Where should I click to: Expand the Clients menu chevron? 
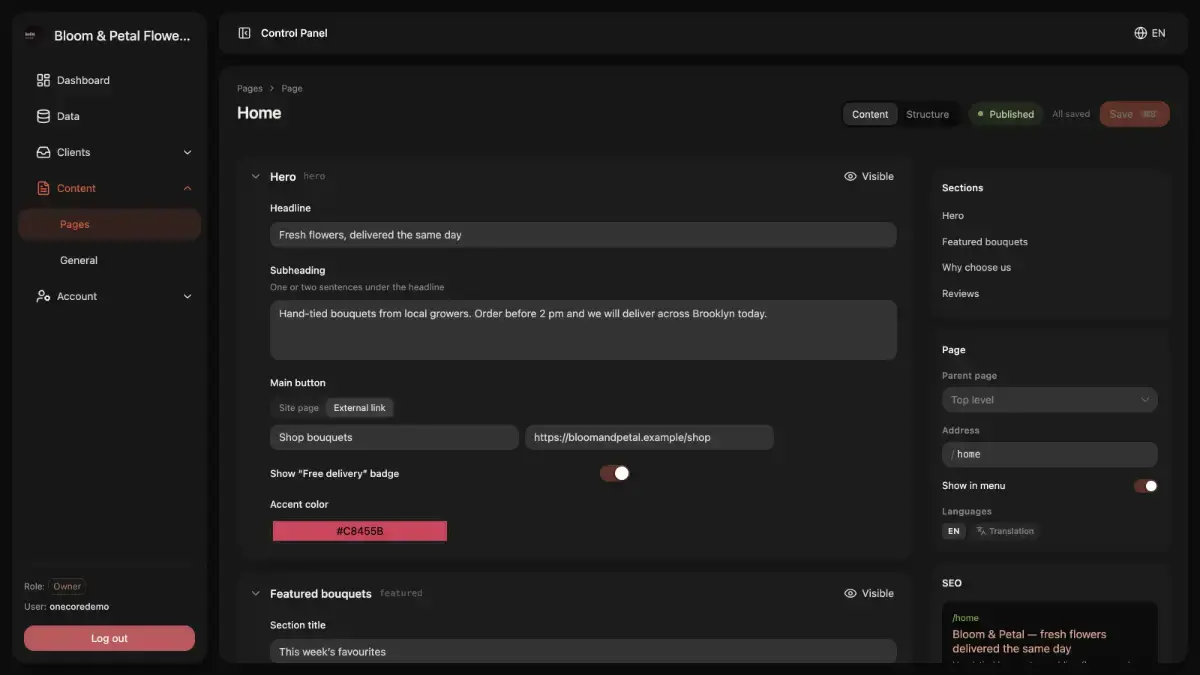point(187,152)
